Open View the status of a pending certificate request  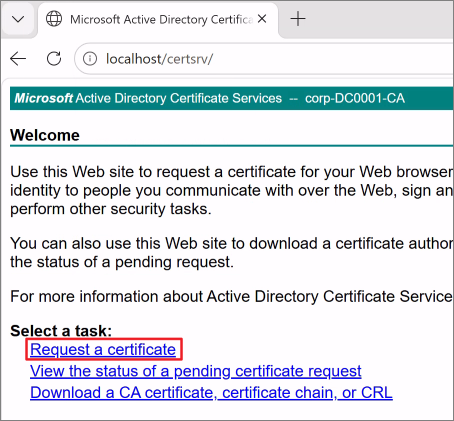coord(196,371)
